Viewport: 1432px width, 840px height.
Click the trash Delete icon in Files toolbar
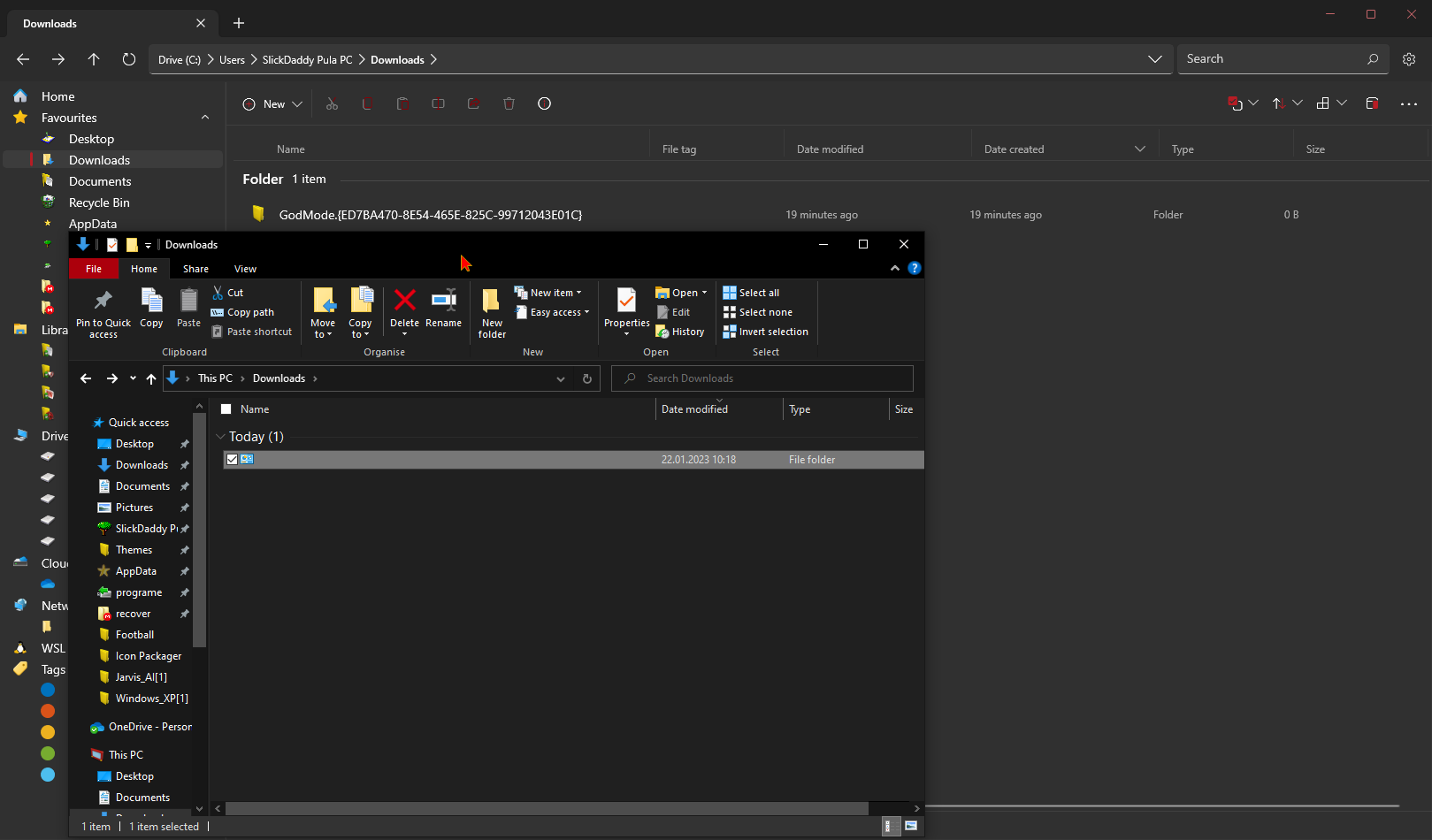pos(509,103)
